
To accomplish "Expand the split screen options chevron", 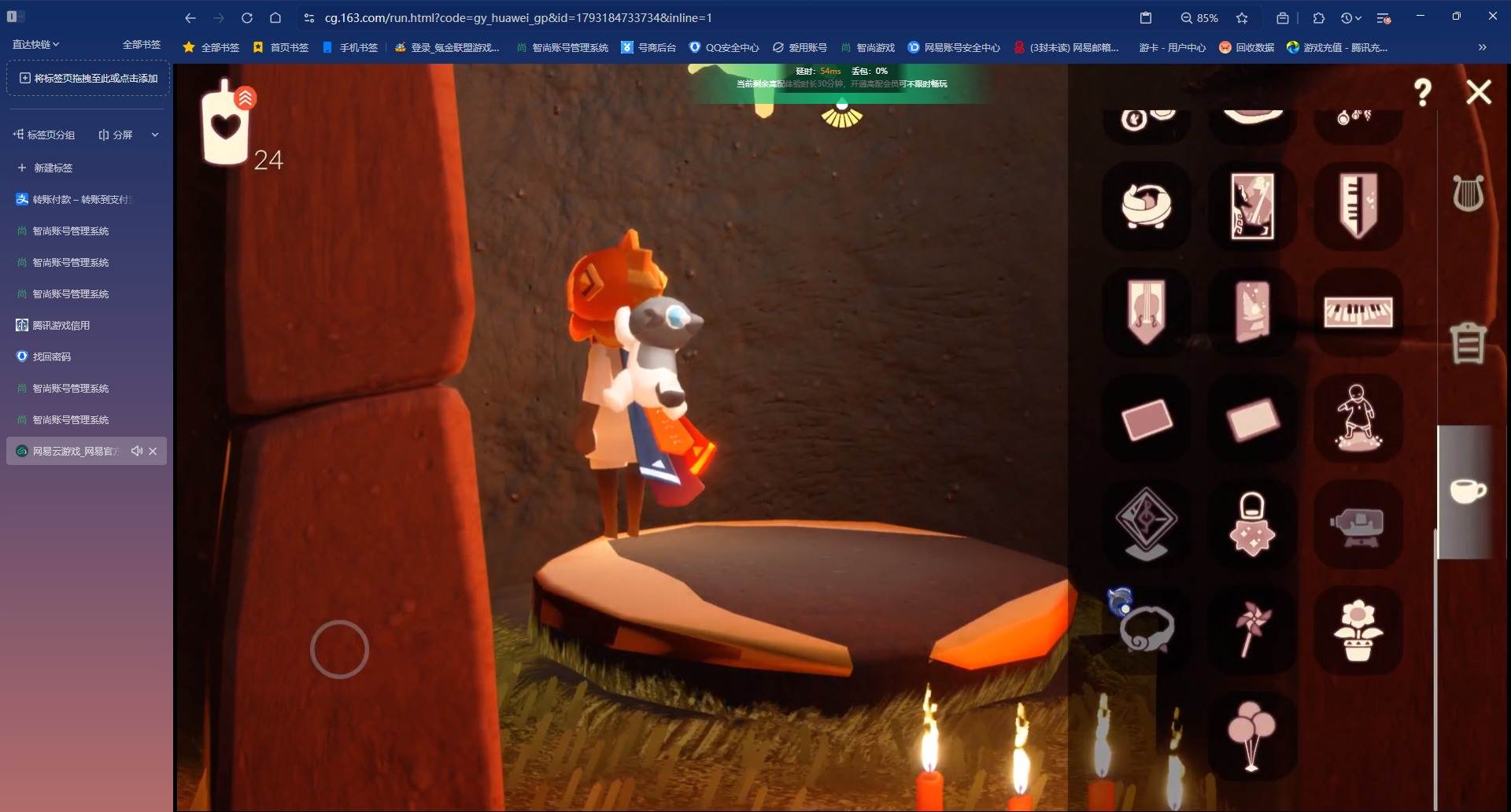I will pyautogui.click(x=155, y=135).
